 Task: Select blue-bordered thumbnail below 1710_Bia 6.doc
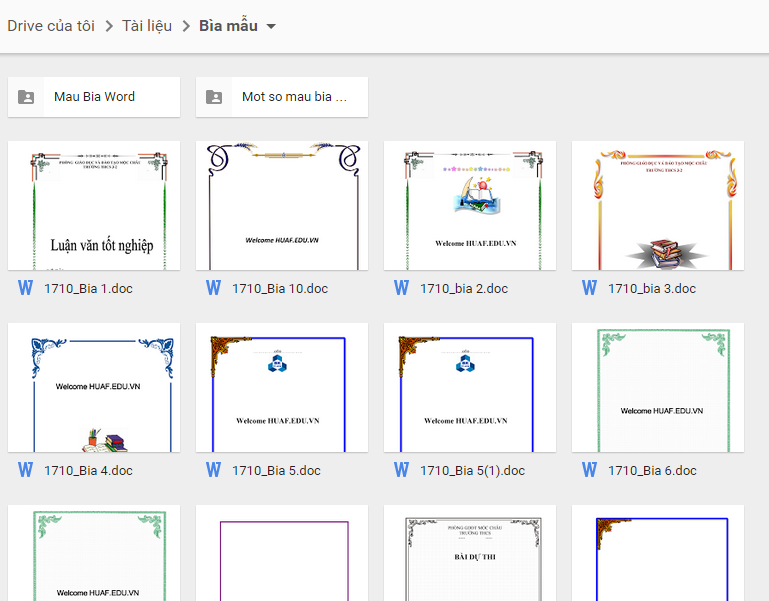click(658, 553)
